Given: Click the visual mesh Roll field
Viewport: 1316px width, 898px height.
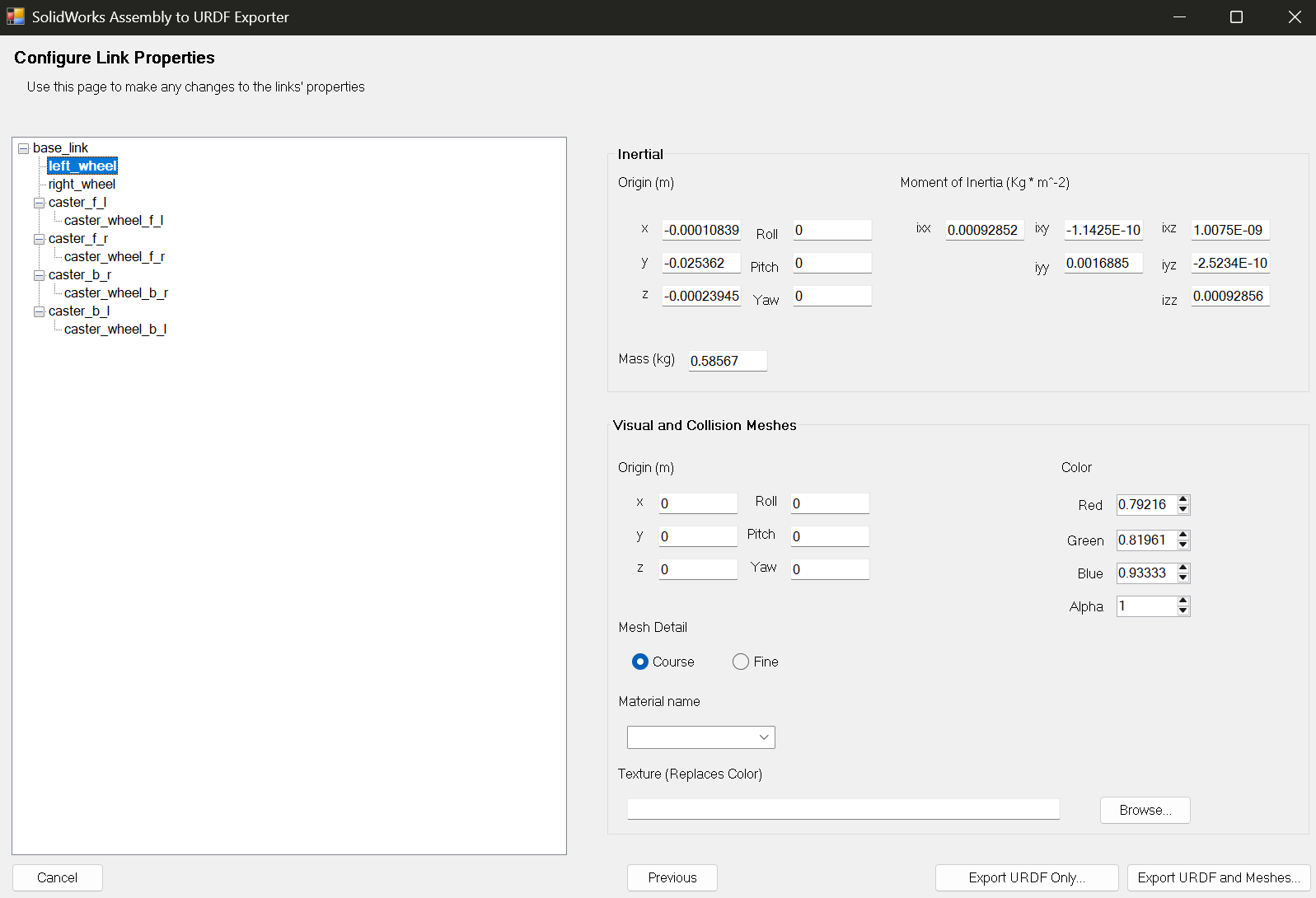Looking at the screenshot, I should 830,503.
